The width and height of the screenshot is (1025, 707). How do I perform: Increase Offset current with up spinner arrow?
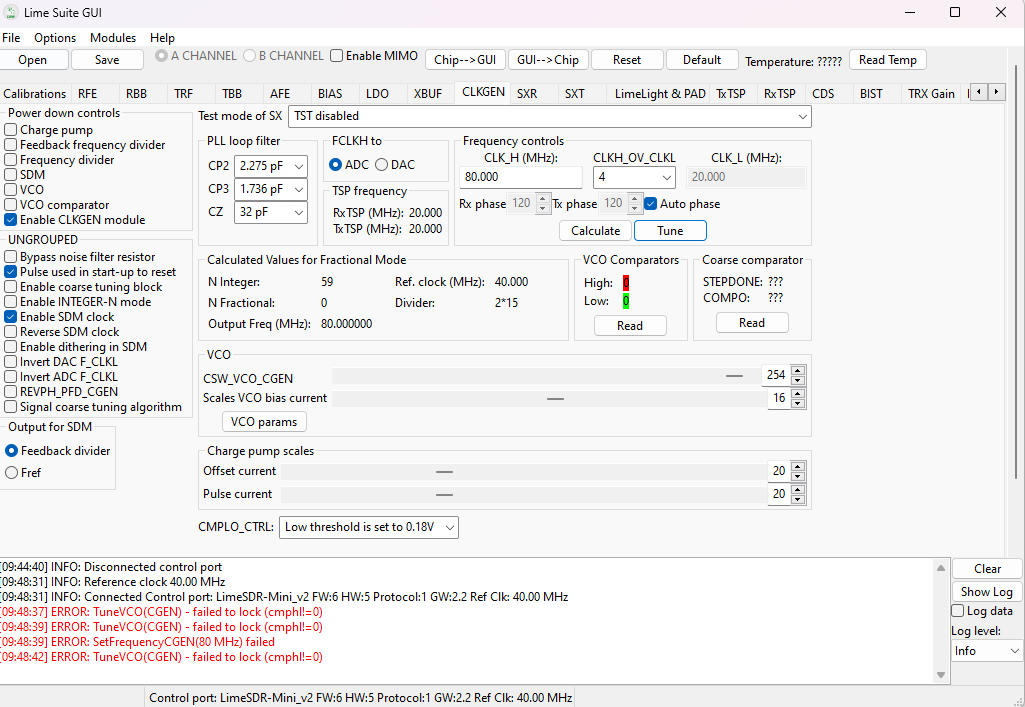[798, 467]
